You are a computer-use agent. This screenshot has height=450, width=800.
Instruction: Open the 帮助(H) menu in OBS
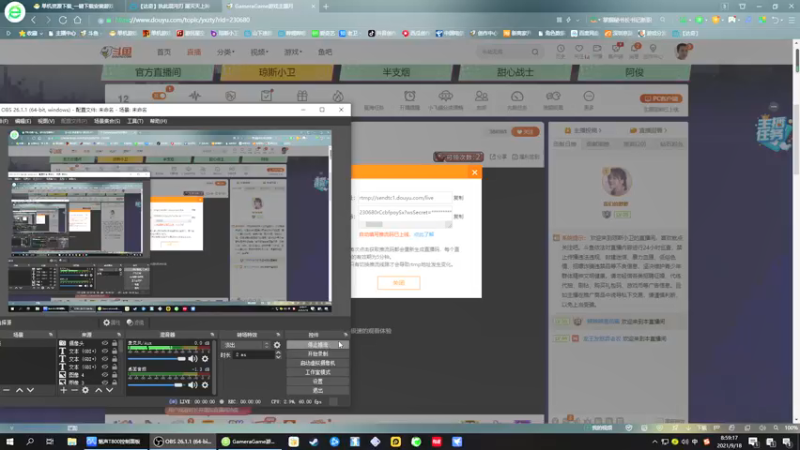[x=159, y=121]
